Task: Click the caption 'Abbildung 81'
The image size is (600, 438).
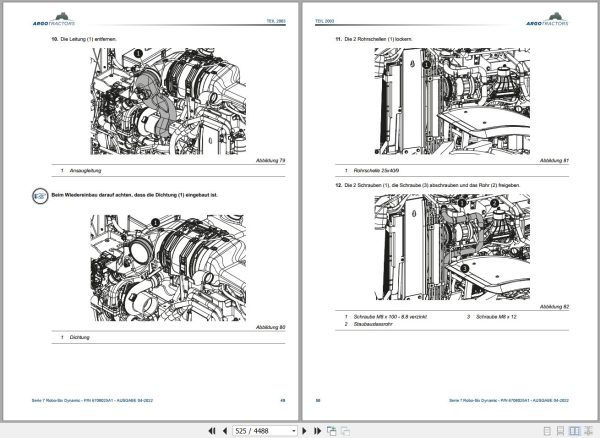Action: pos(554,161)
